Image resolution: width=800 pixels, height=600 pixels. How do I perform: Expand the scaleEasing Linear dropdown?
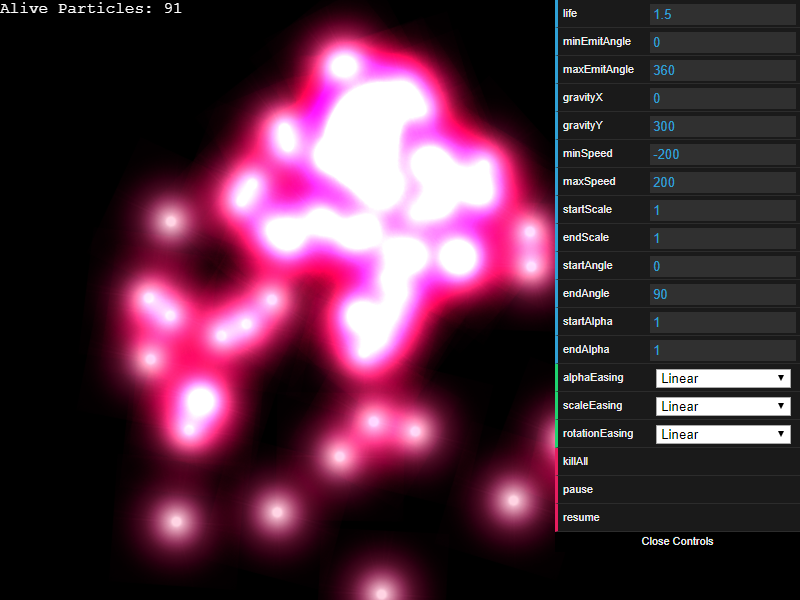(723, 406)
